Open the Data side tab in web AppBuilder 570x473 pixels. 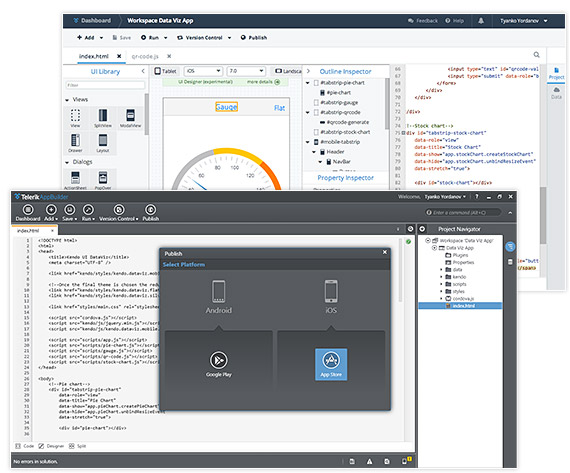pyautogui.click(x=556, y=93)
